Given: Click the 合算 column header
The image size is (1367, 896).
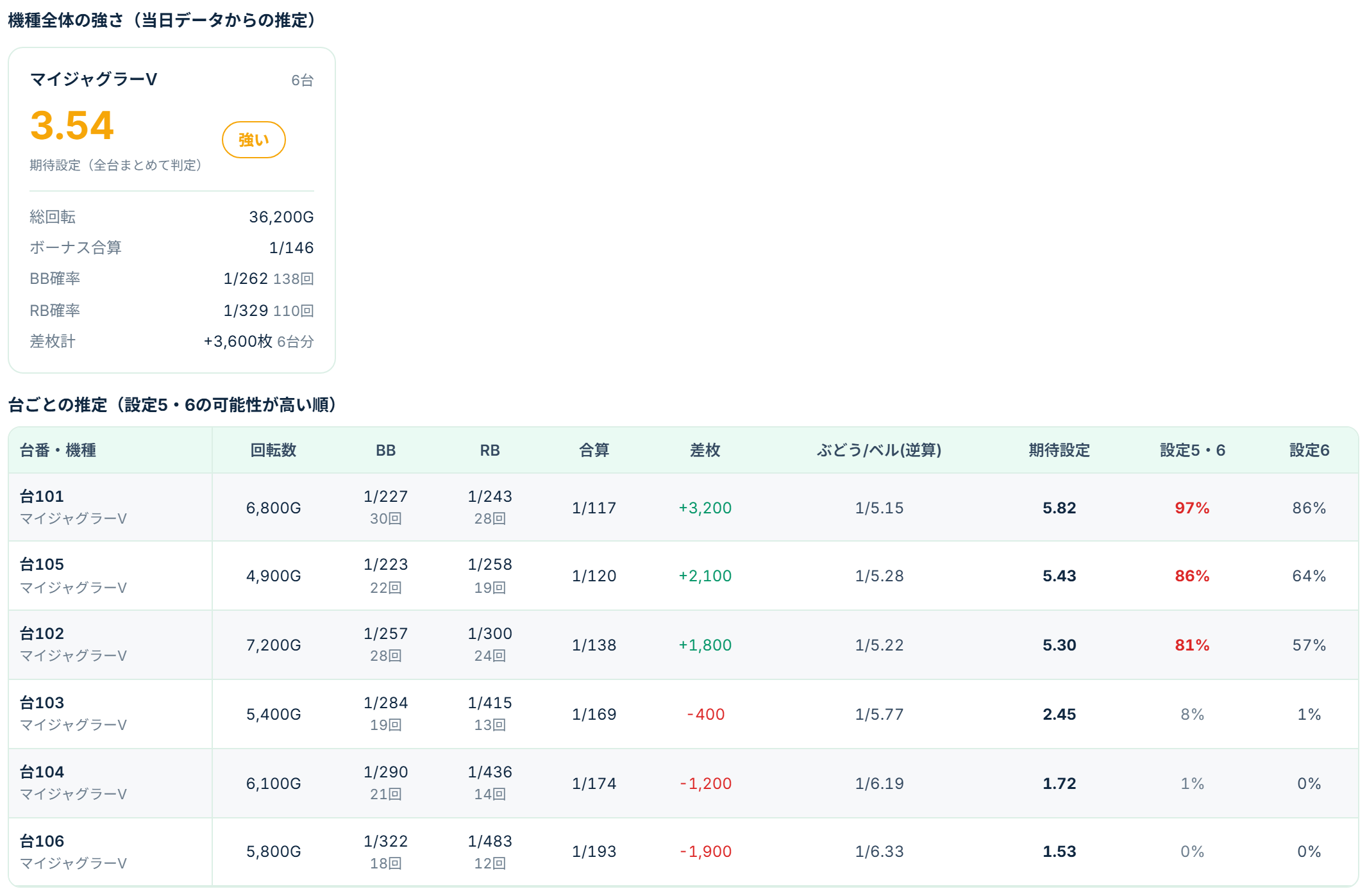Looking at the screenshot, I should point(594,450).
